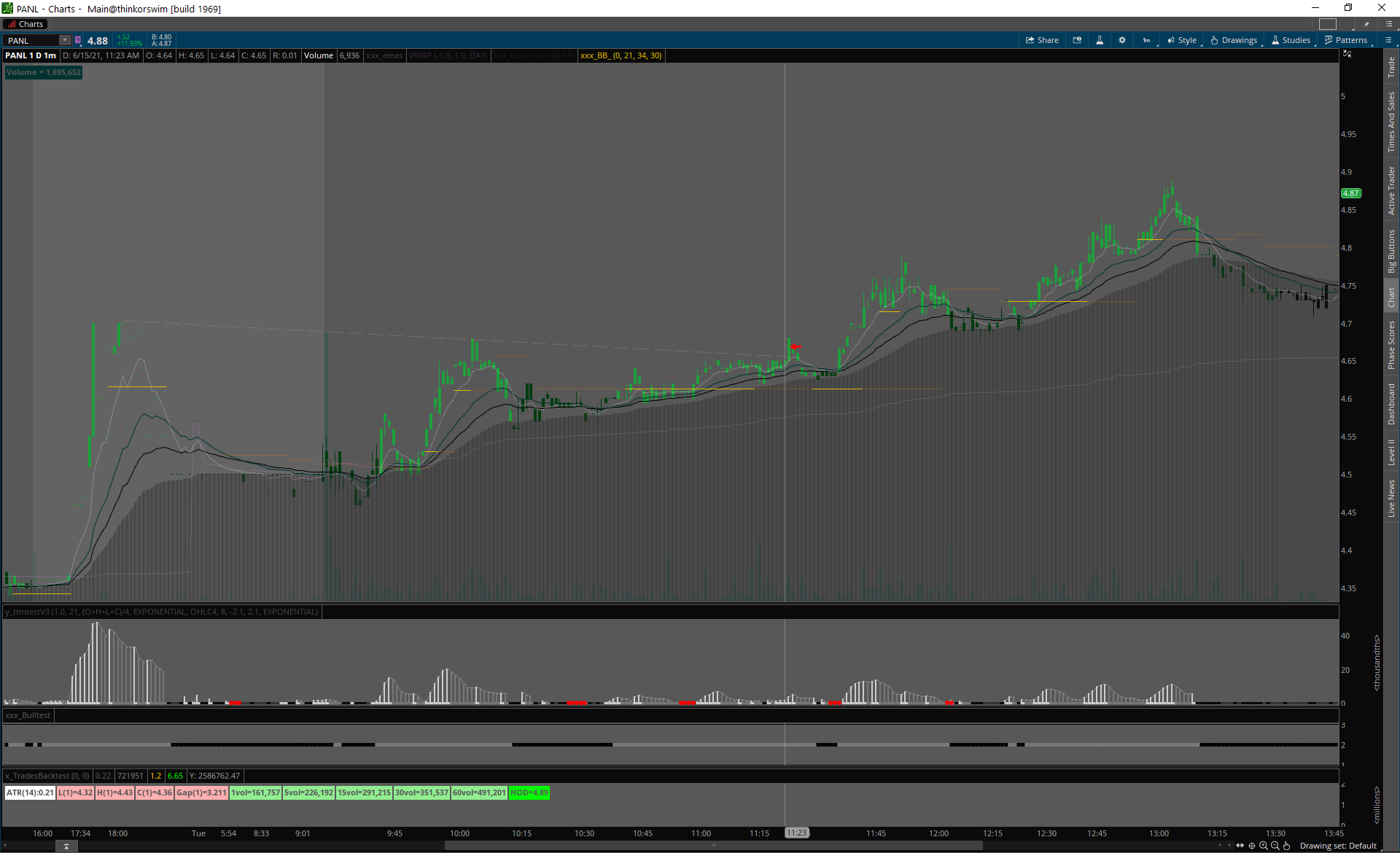Click the PANL symbol input field

coord(32,40)
